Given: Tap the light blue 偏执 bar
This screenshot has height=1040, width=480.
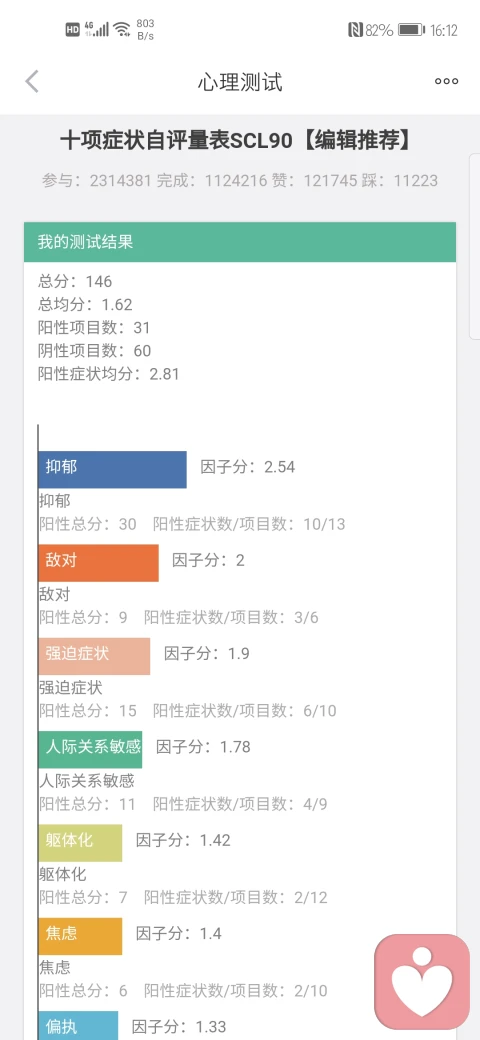Looking at the screenshot, I should 78,1025.
